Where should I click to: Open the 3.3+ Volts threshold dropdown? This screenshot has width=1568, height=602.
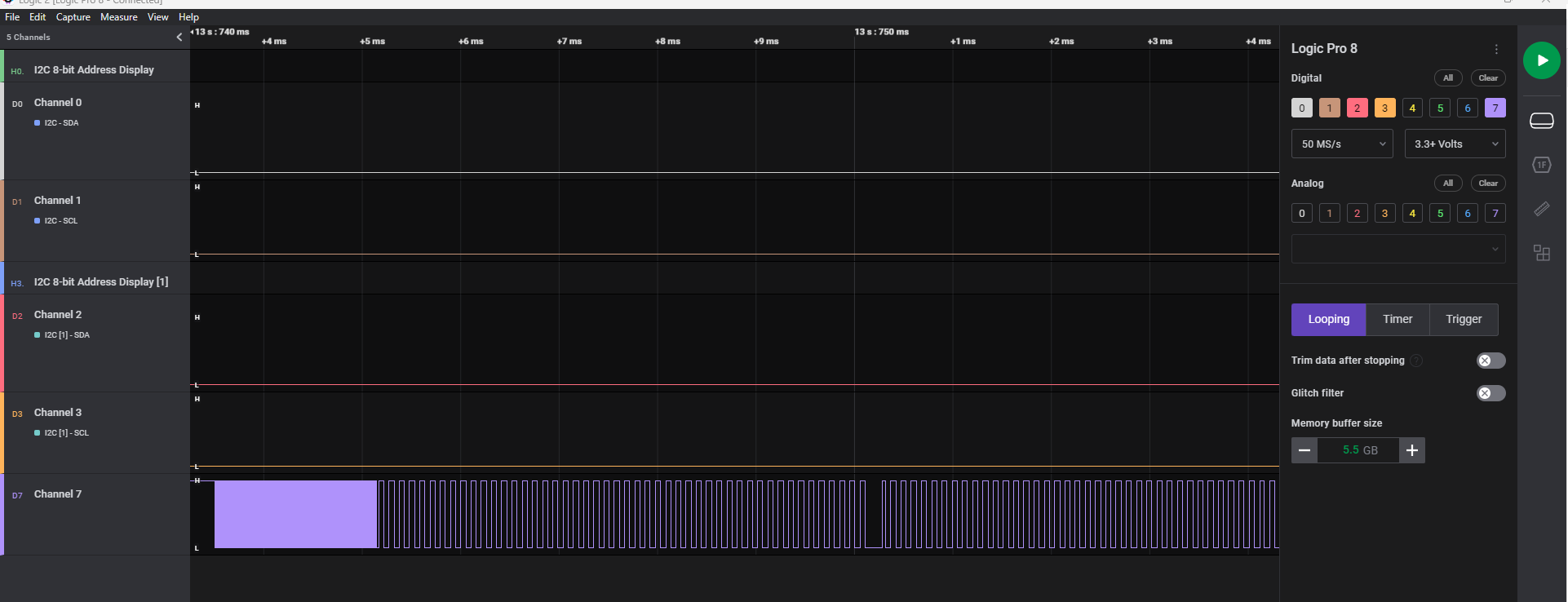1455,144
